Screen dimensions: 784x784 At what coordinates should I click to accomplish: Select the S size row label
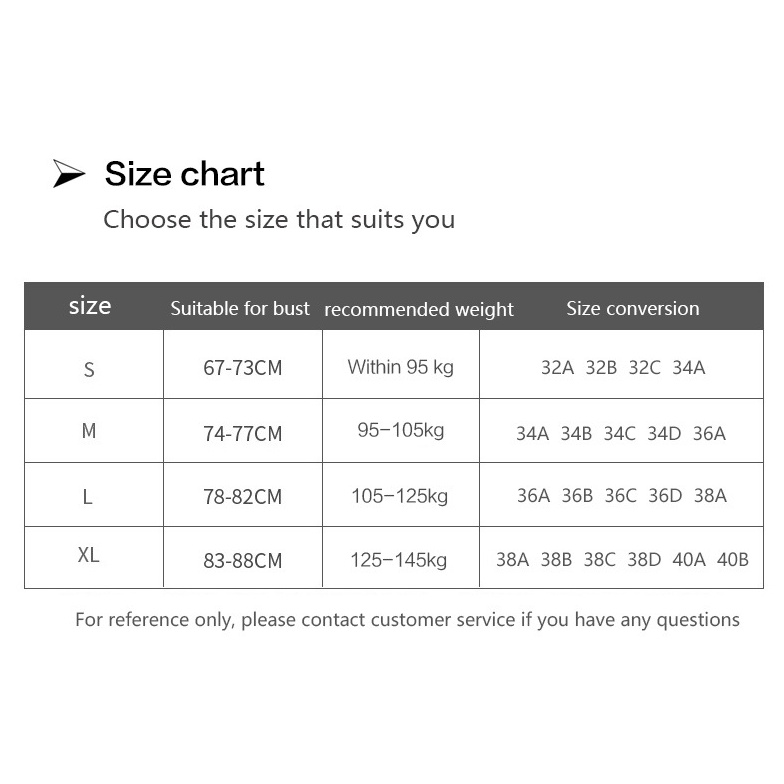[89, 369]
